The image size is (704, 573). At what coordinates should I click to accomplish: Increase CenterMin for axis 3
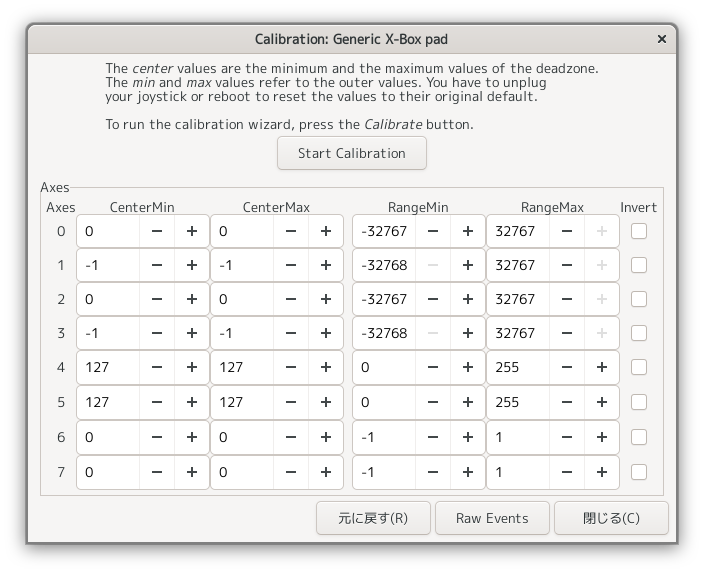point(192,333)
